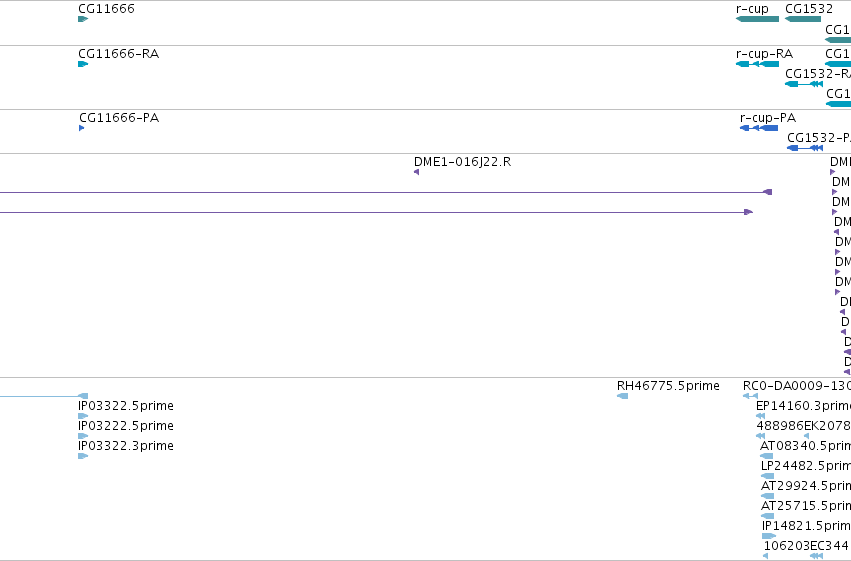This screenshot has height=561, width=851.
Task: Click the AT08340.5prime EST glyph
Action: 766,456
